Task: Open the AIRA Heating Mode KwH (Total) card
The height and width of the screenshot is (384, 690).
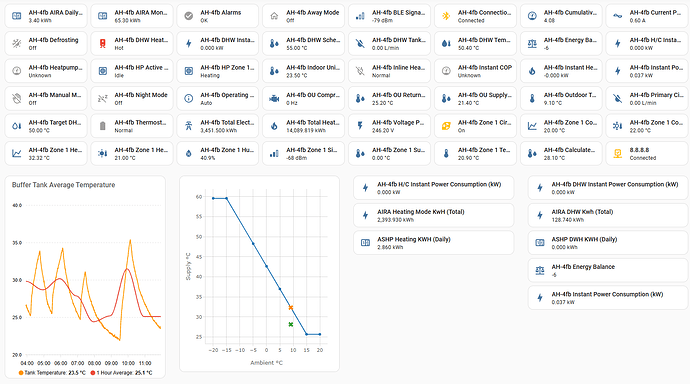Action: [433, 215]
